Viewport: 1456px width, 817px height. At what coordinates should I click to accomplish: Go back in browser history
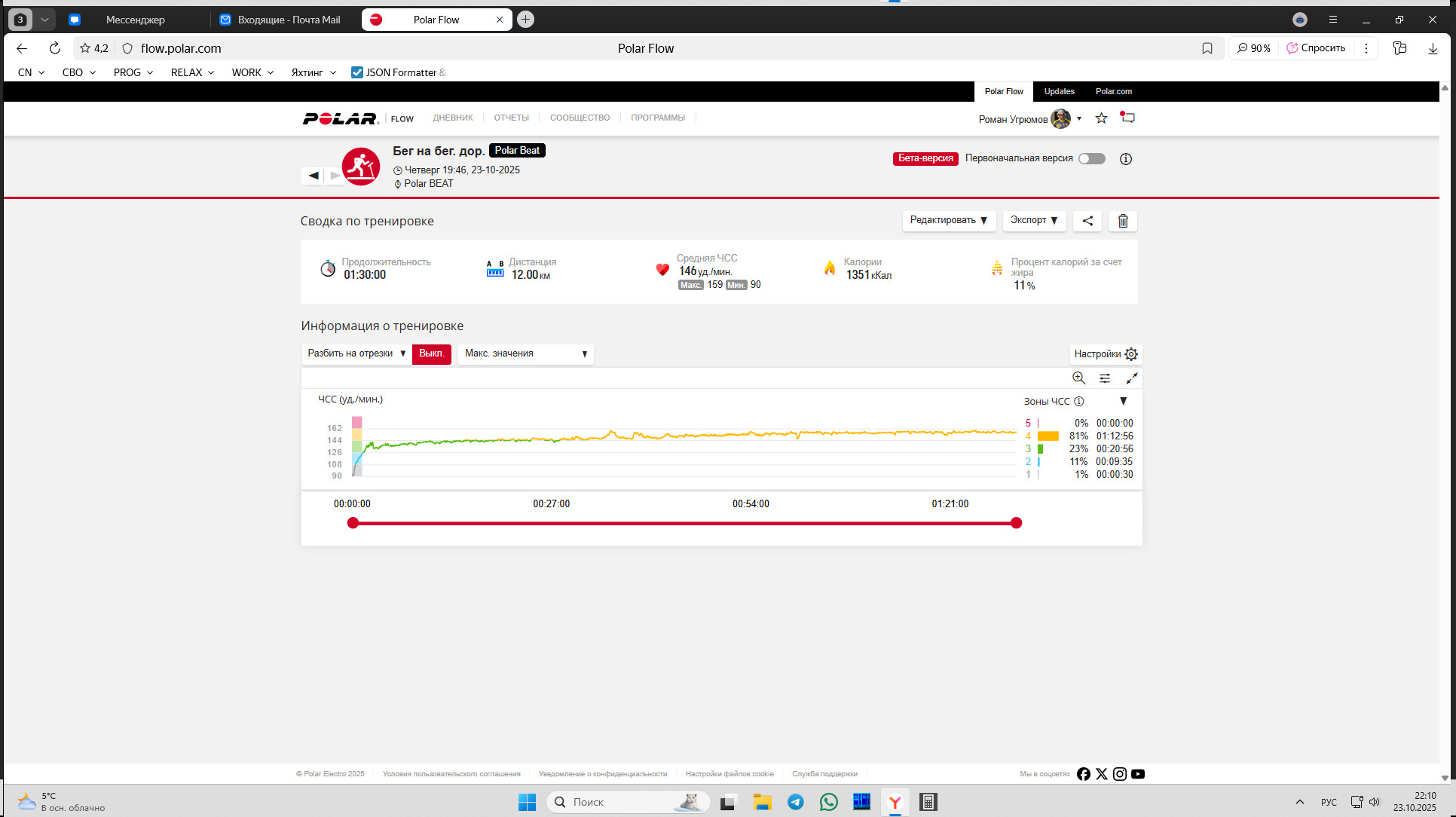click(22, 48)
